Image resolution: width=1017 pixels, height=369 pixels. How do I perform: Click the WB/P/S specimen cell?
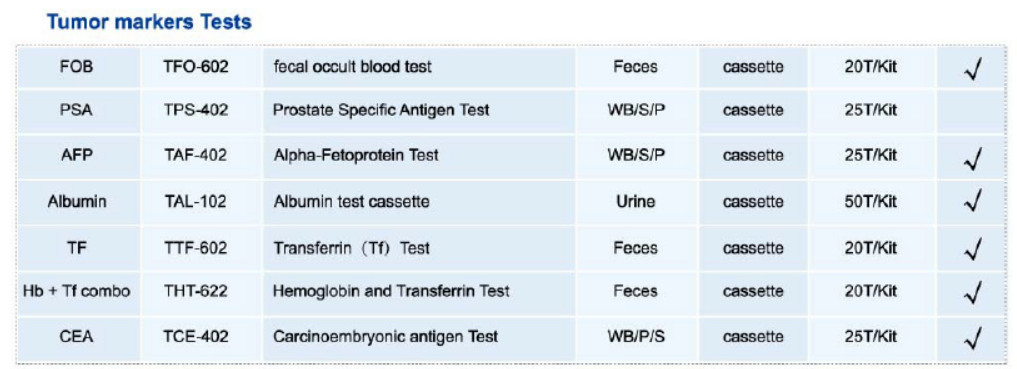636,337
